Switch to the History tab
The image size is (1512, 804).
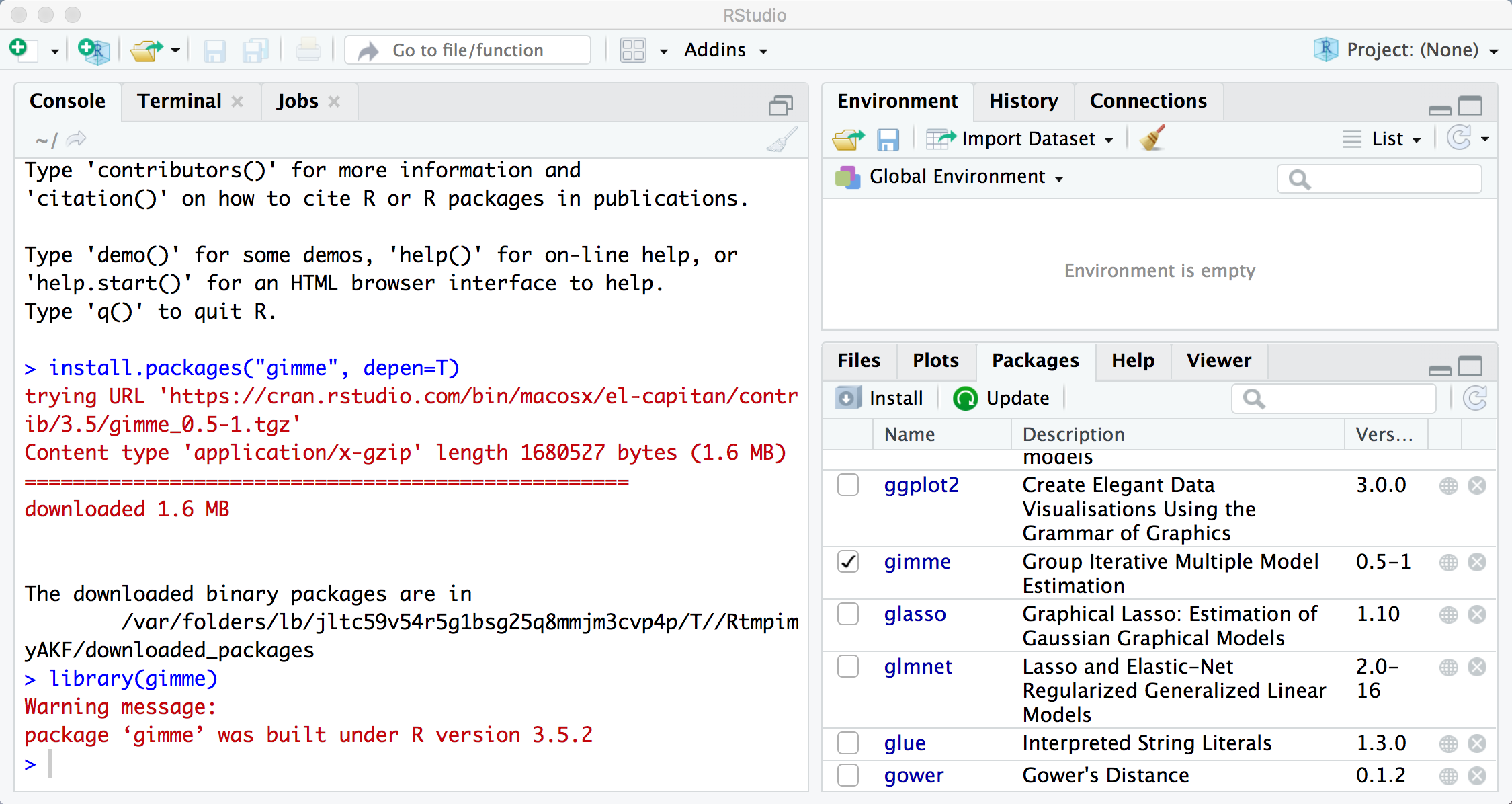pyautogui.click(x=1023, y=102)
